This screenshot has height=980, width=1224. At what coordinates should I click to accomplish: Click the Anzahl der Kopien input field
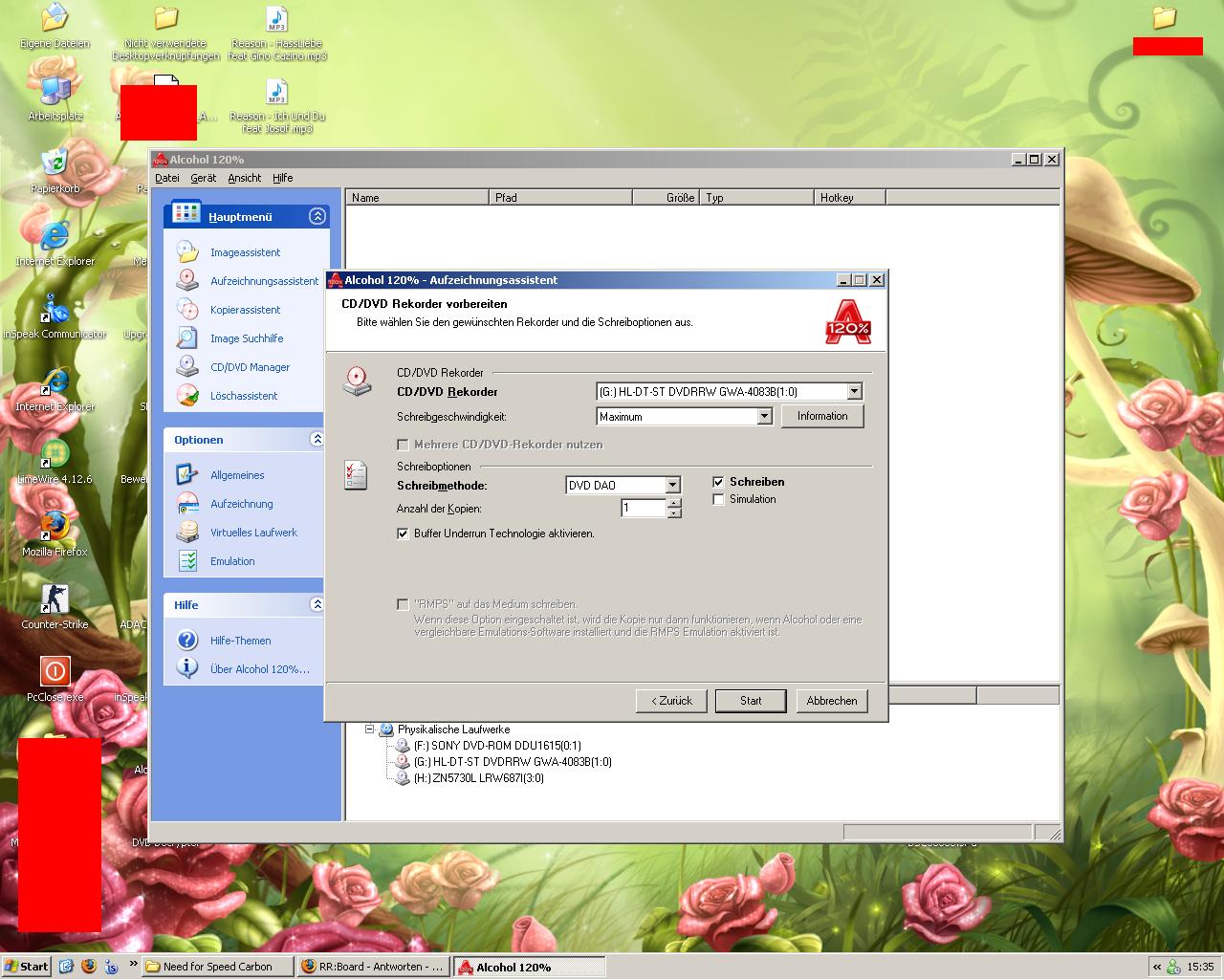[644, 509]
